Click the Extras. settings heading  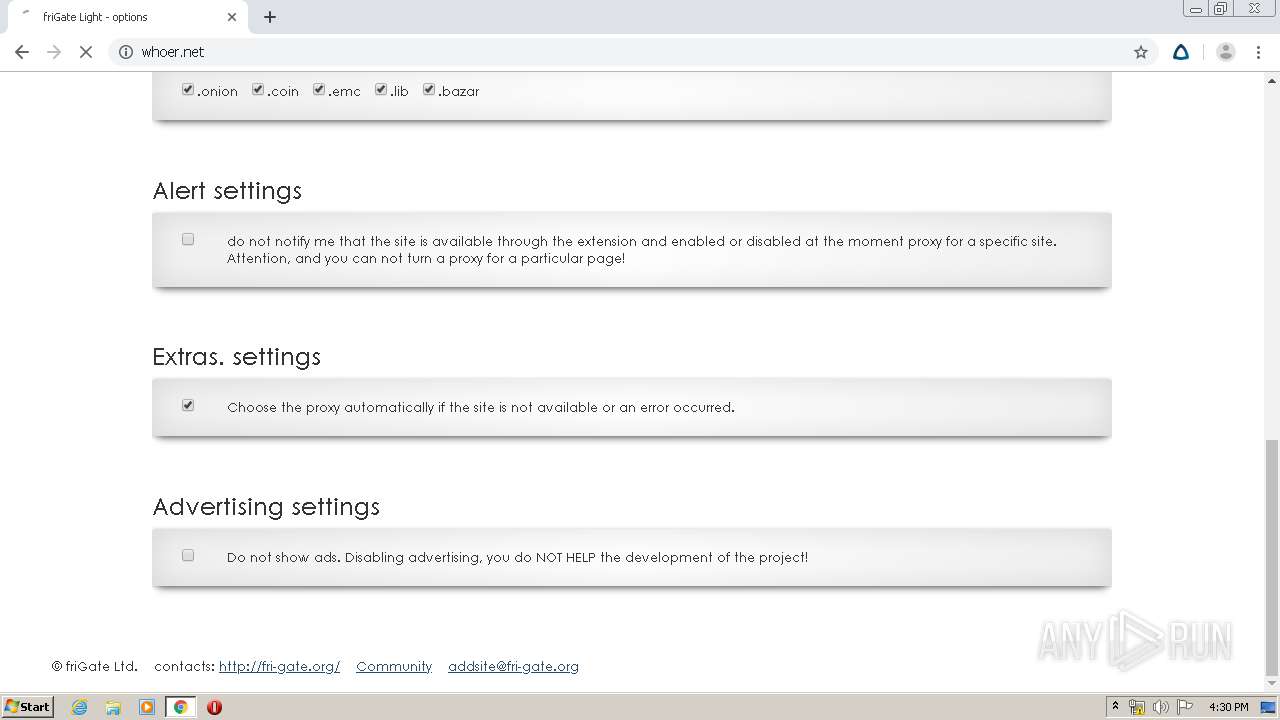[237, 357]
